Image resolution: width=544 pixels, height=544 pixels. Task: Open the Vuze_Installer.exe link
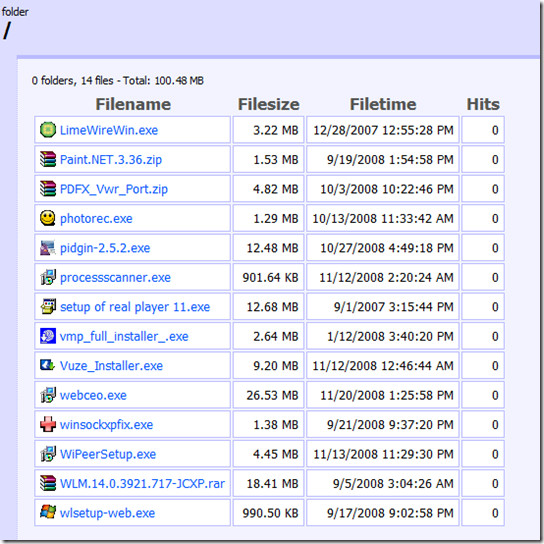click(111, 366)
